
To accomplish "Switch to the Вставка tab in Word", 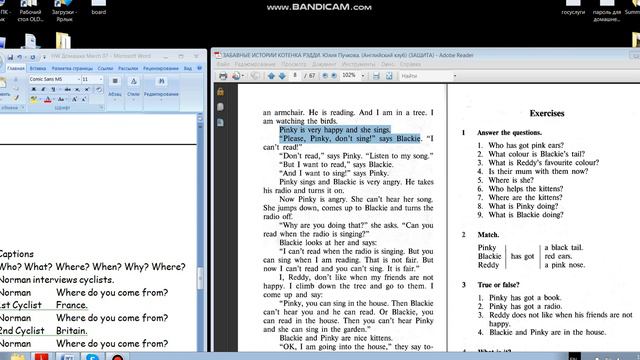I will tap(38, 68).
